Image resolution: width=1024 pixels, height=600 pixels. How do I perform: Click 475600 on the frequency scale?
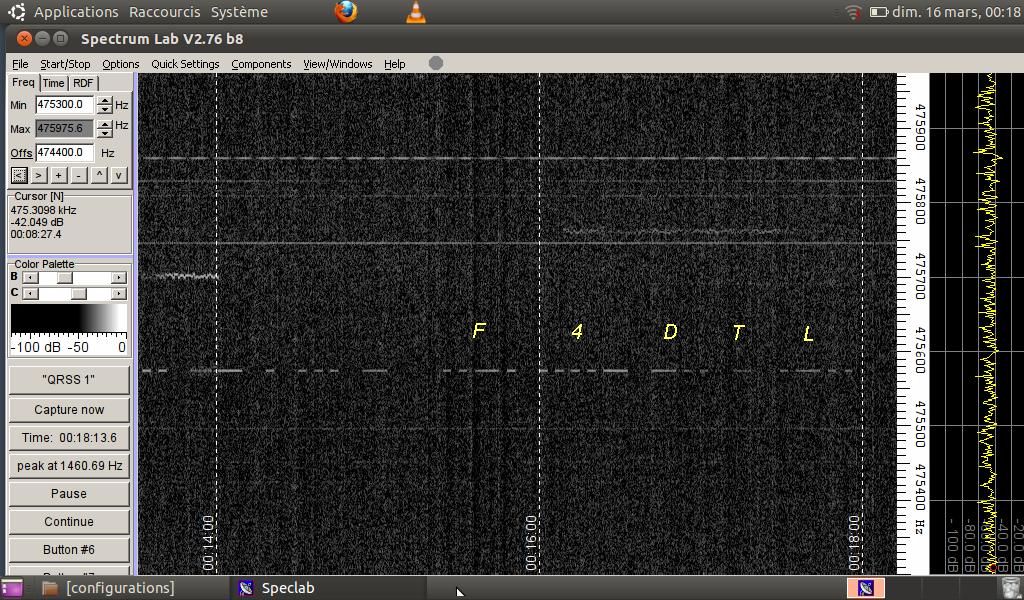pos(920,351)
